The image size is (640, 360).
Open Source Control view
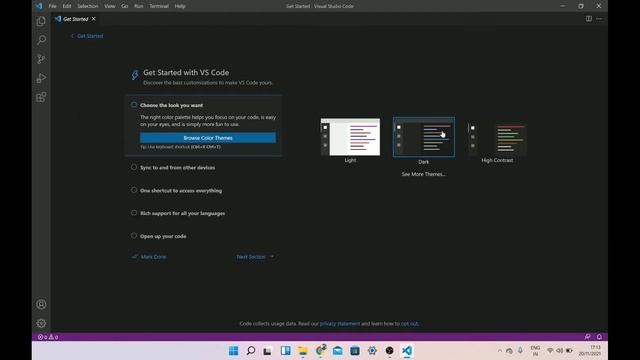coord(41,59)
